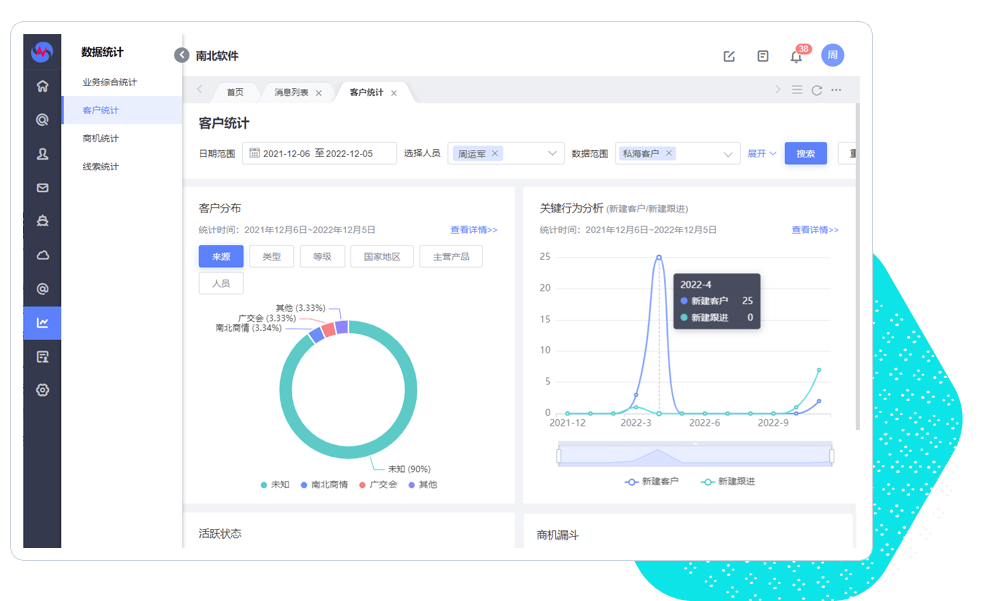Click the home icon in the left sidebar

(42, 86)
